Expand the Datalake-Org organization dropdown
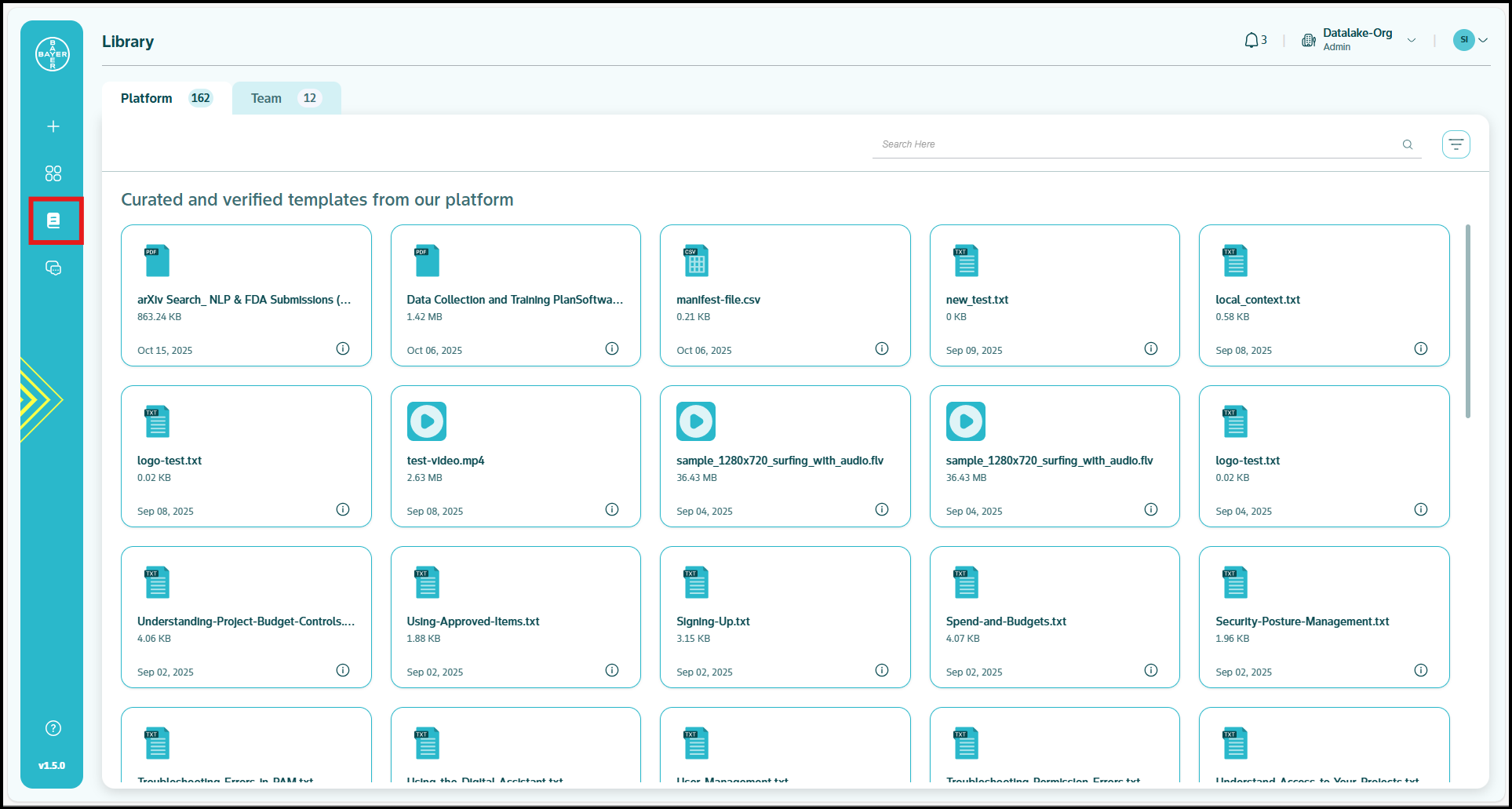The height and width of the screenshot is (809, 1512). 1412,40
